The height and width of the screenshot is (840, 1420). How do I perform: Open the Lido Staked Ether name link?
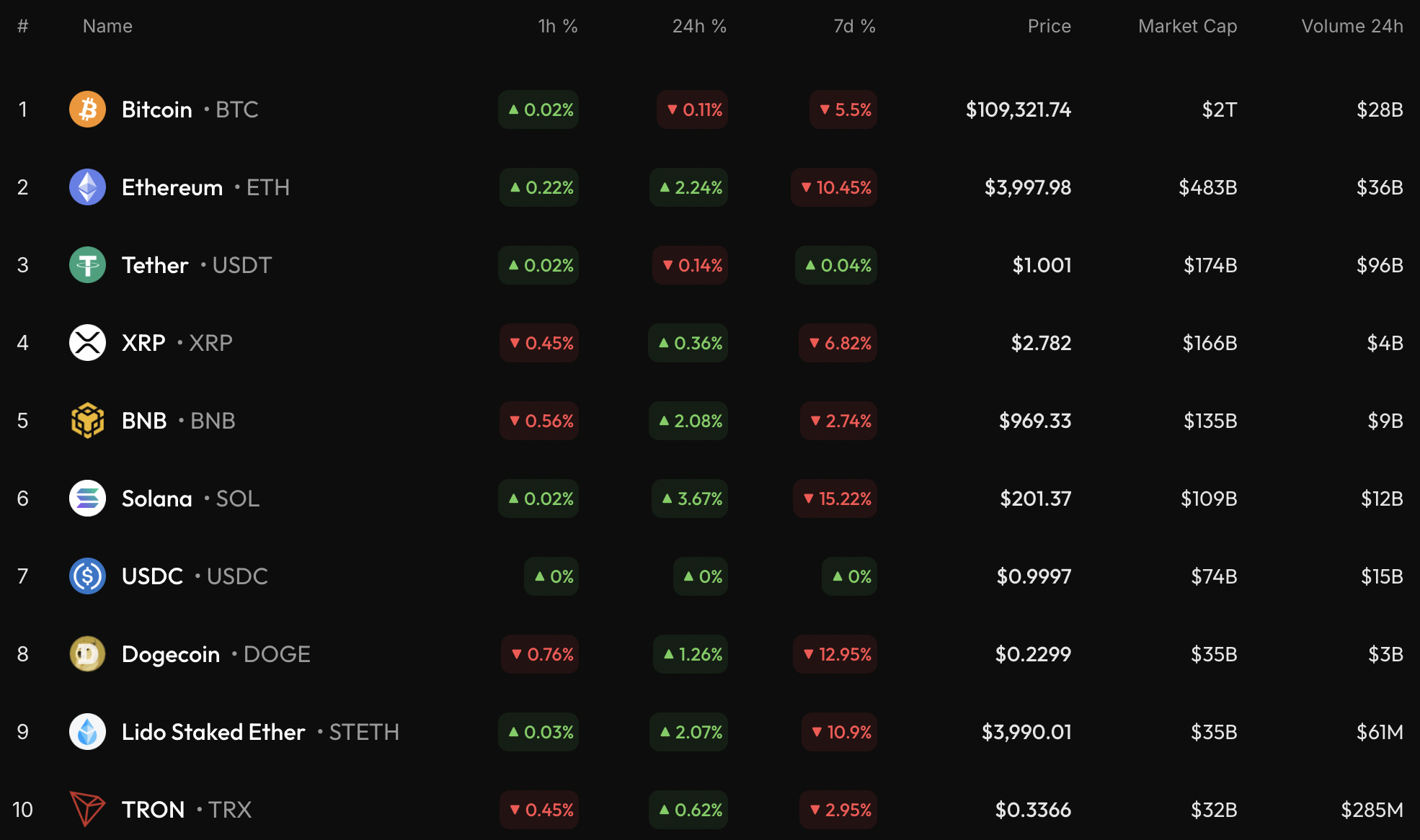pyautogui.click(x=213, y=732)
